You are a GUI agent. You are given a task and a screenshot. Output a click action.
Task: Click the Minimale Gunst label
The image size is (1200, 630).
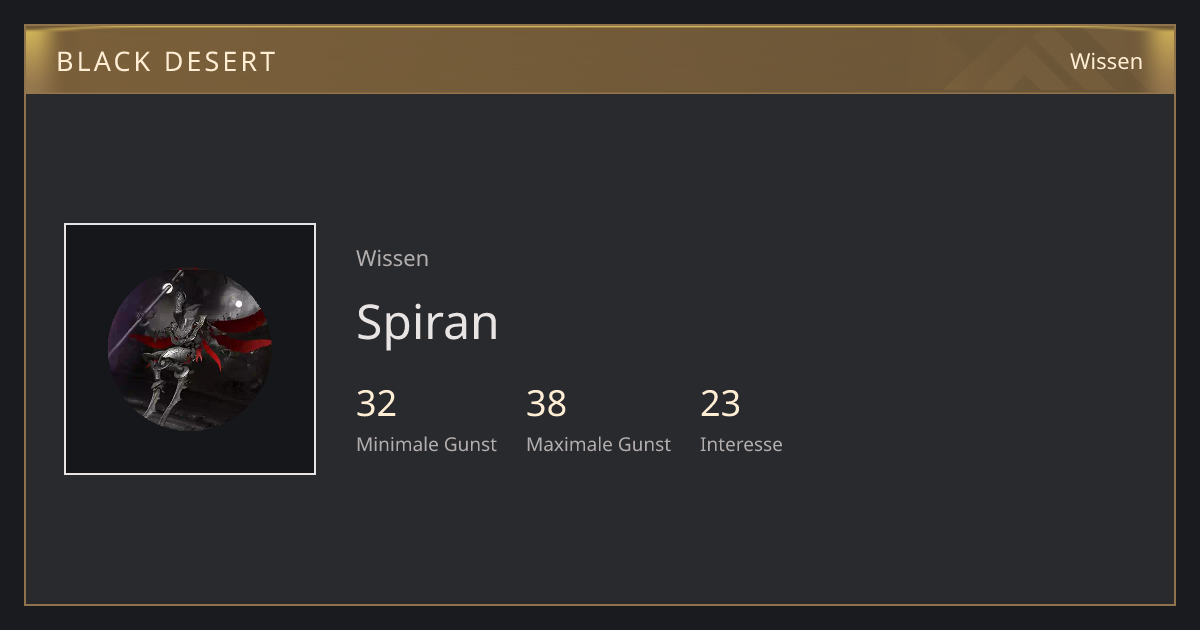pos(426,444)
